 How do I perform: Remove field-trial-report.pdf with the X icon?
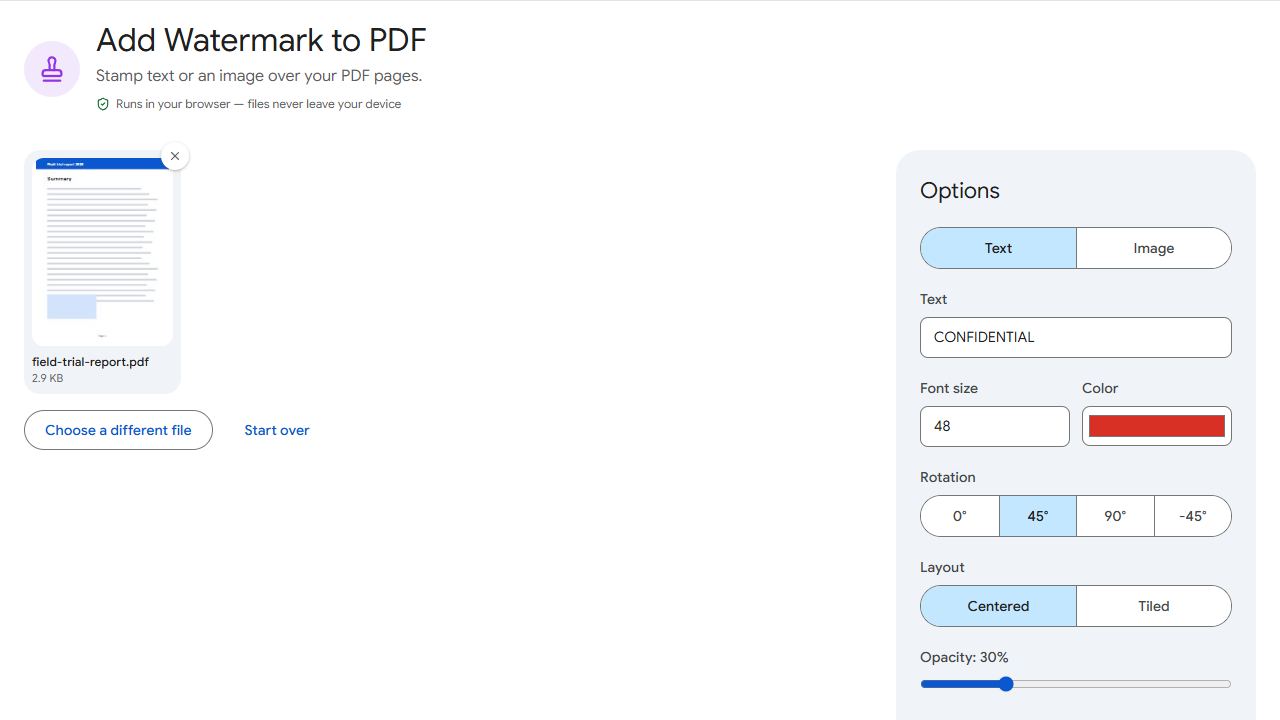click(175, 156)
